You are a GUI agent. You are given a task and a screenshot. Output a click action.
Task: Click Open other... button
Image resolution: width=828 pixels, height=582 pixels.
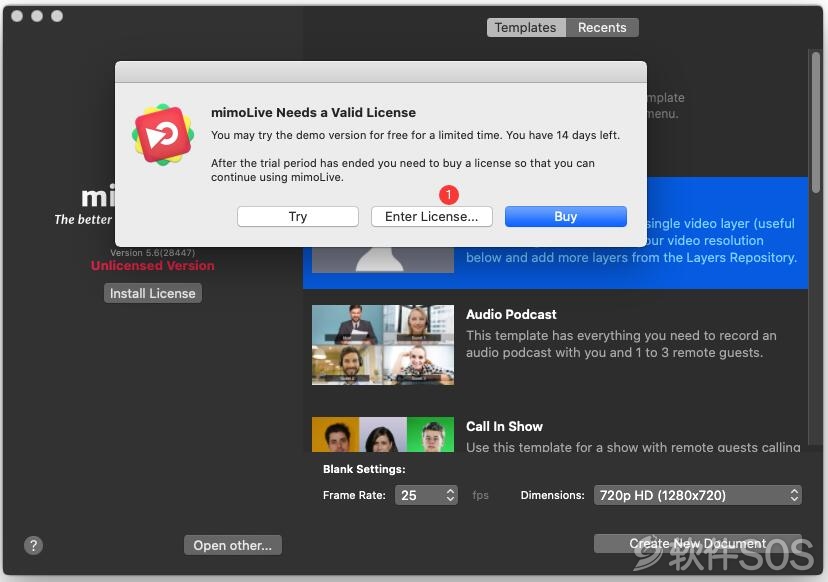click(x=232, y=545)
